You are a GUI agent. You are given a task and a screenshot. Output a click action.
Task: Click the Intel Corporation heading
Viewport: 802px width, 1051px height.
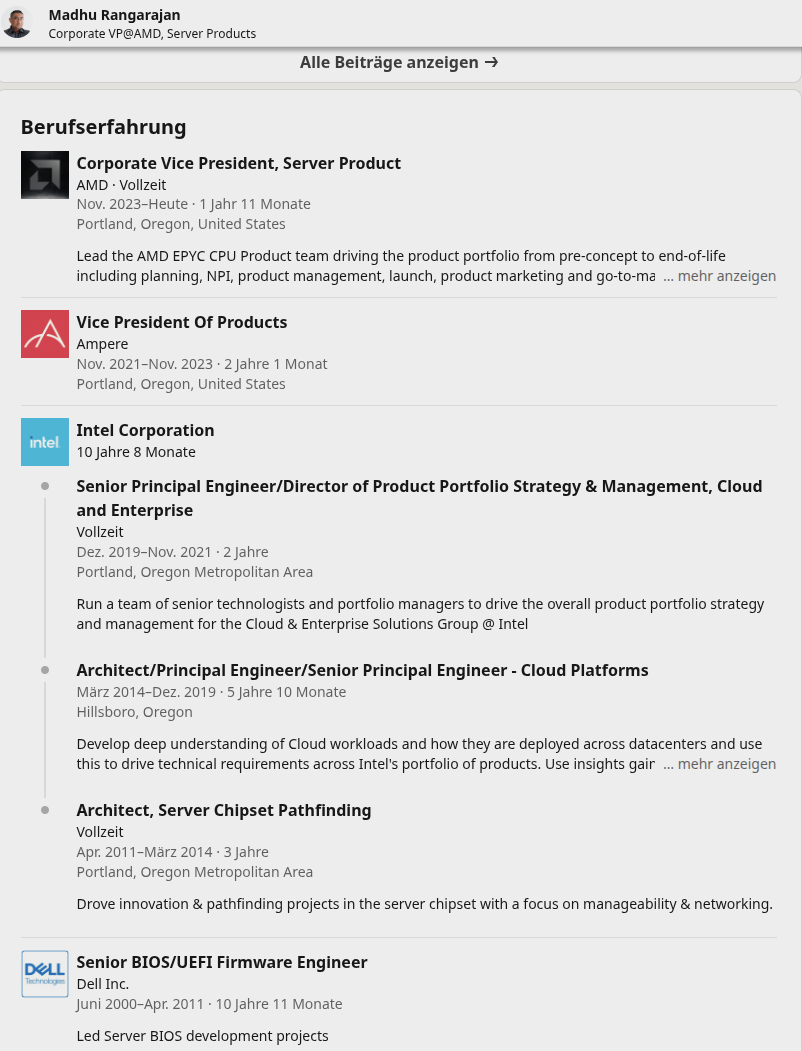[x=145, y=430]
